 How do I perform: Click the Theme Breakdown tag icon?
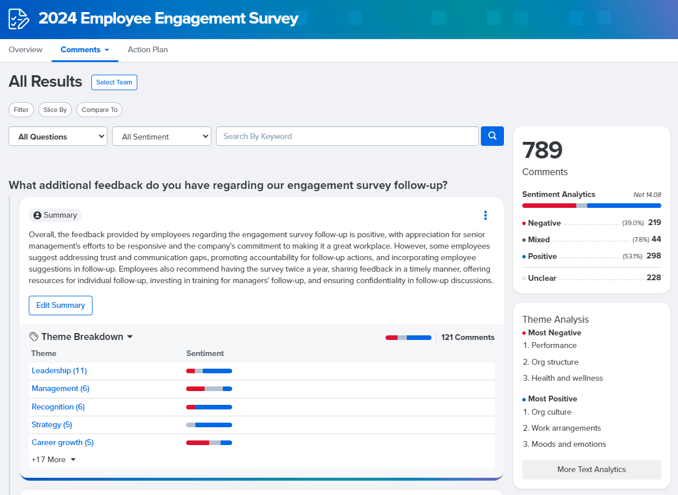pos(34,337)
